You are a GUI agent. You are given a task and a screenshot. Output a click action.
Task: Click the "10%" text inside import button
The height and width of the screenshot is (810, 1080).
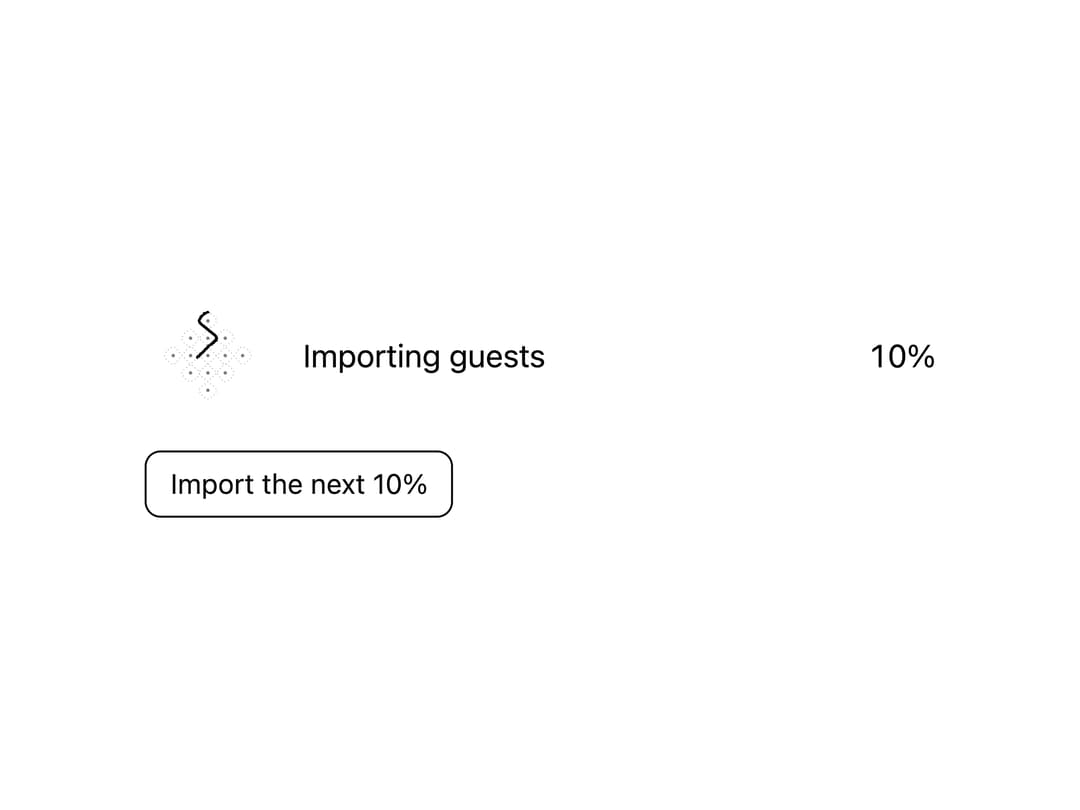[x=399, y=484]
